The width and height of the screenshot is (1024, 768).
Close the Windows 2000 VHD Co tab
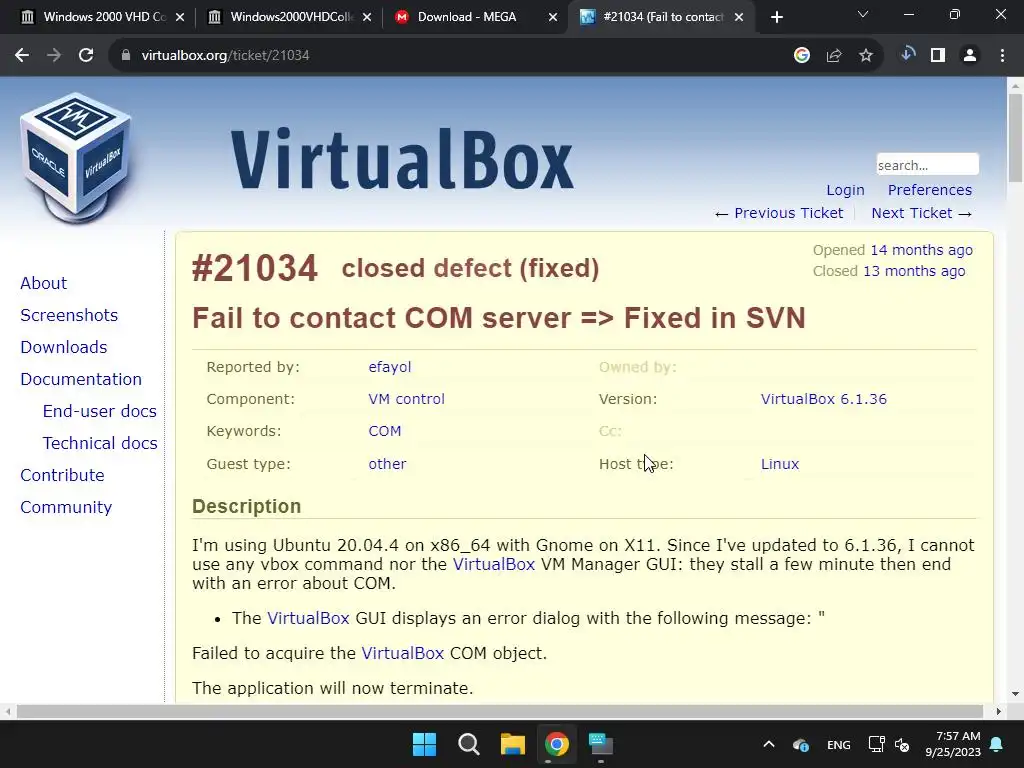[x=180, y=18]
